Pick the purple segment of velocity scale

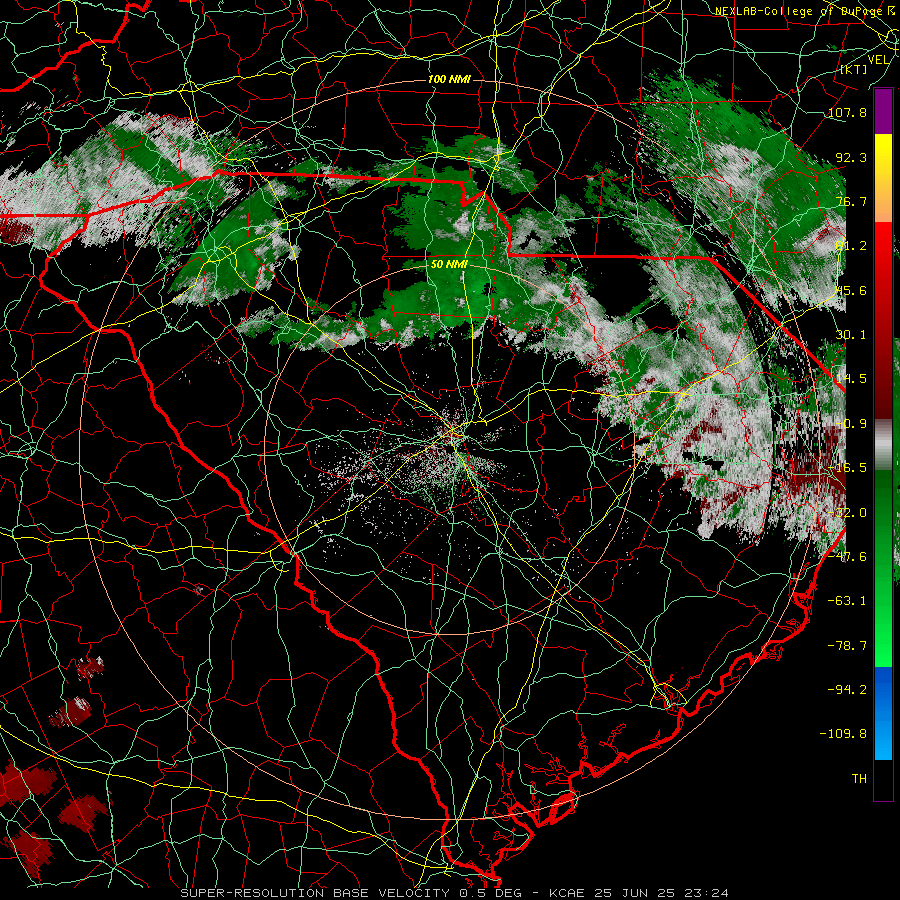pyautogui.click(x=883, y=111)
